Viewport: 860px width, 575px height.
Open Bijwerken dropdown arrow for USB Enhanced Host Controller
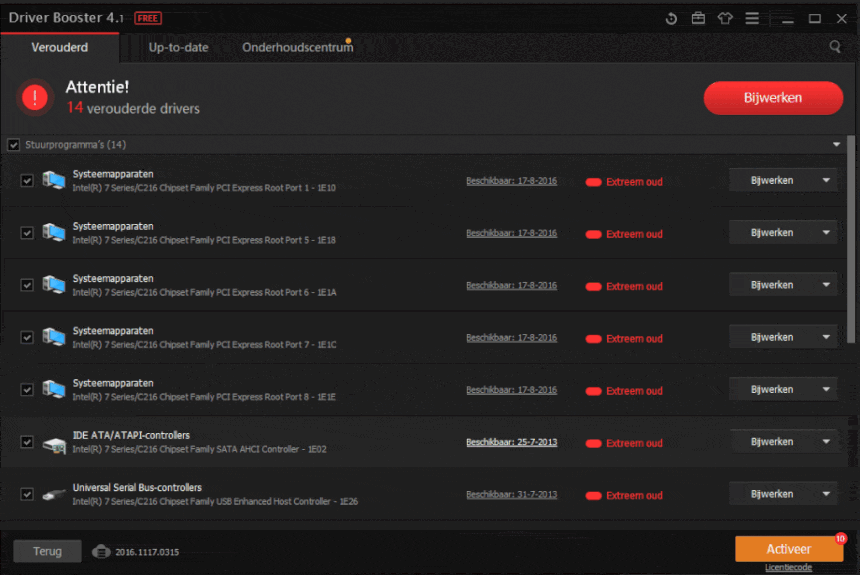[x=826, y=494]
